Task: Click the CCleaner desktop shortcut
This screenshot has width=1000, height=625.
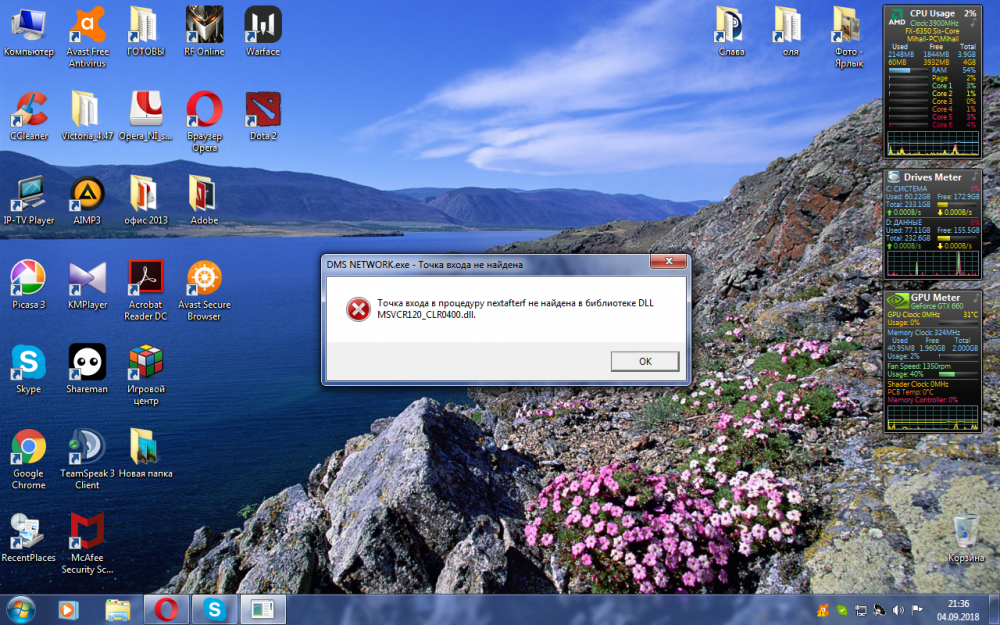Action: click(x=29, y=110)
